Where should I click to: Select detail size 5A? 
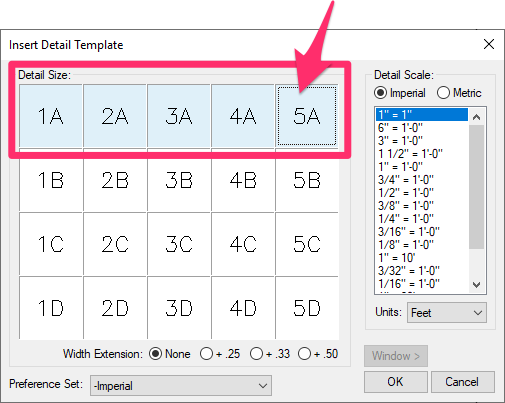point(307,116)
